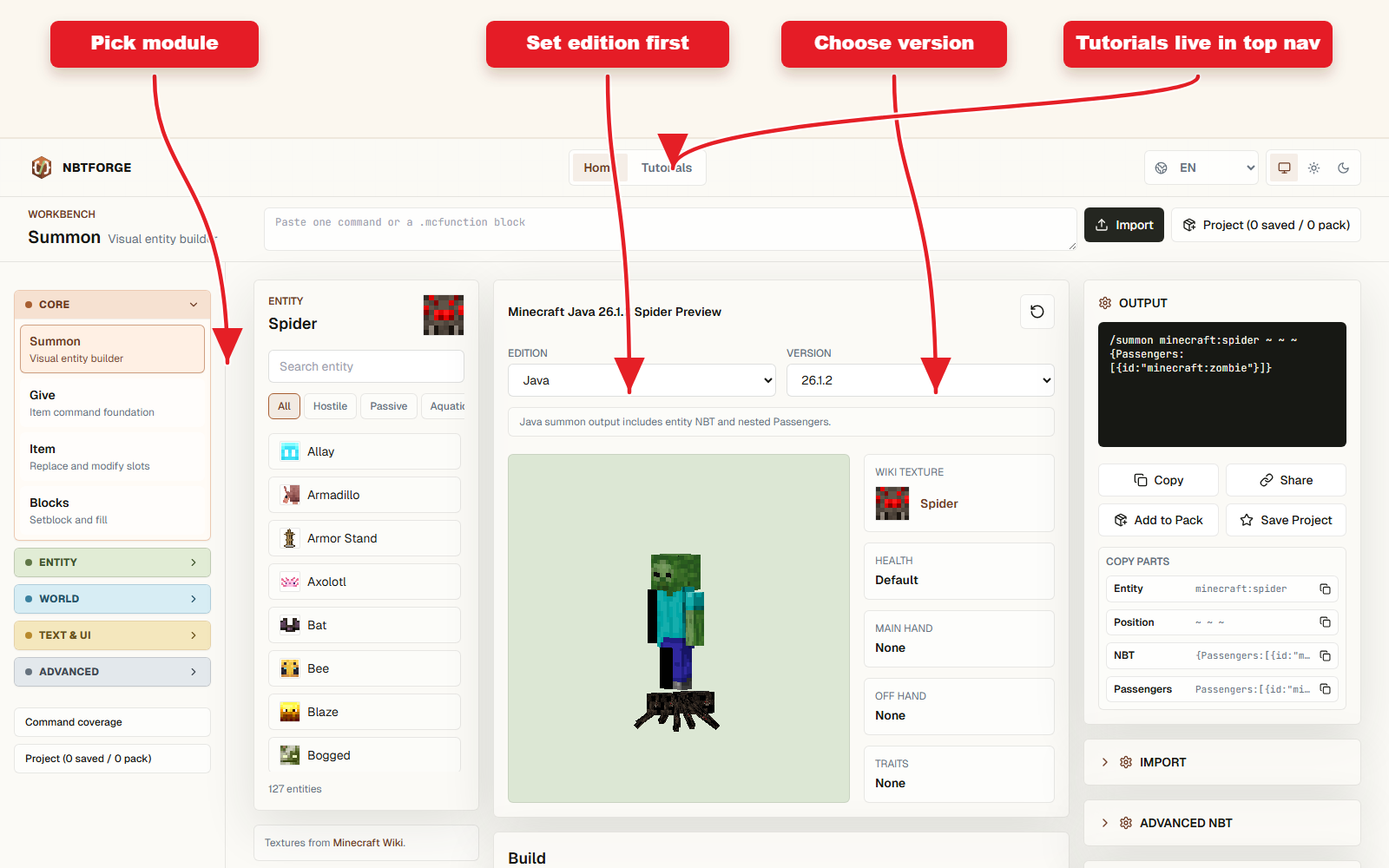1389x868 pixels.
Task: Choose the Allay entity icon
Action: pyautogui.click(x=290, y=451)
